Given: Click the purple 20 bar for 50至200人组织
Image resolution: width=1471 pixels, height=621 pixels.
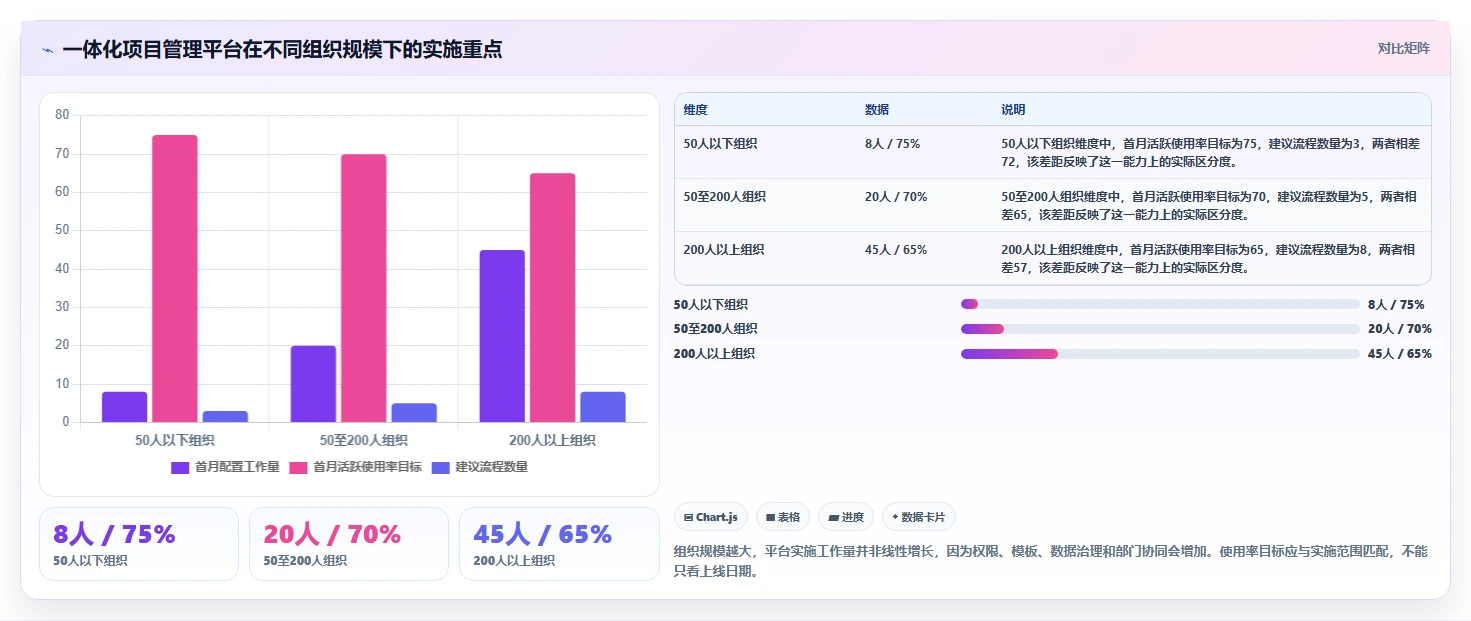Looking at the screenshot, I should 313,384.
